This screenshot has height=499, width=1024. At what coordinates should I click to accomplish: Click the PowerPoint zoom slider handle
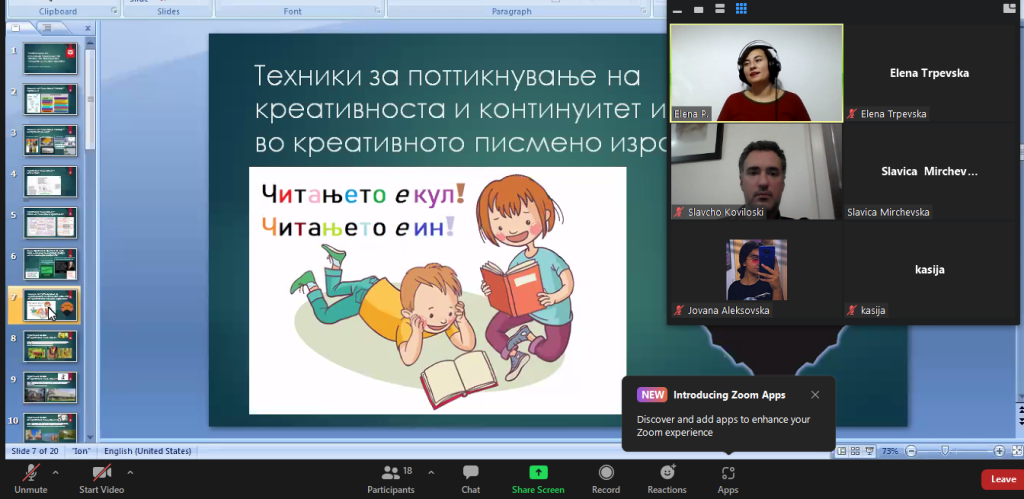point(946,451)
